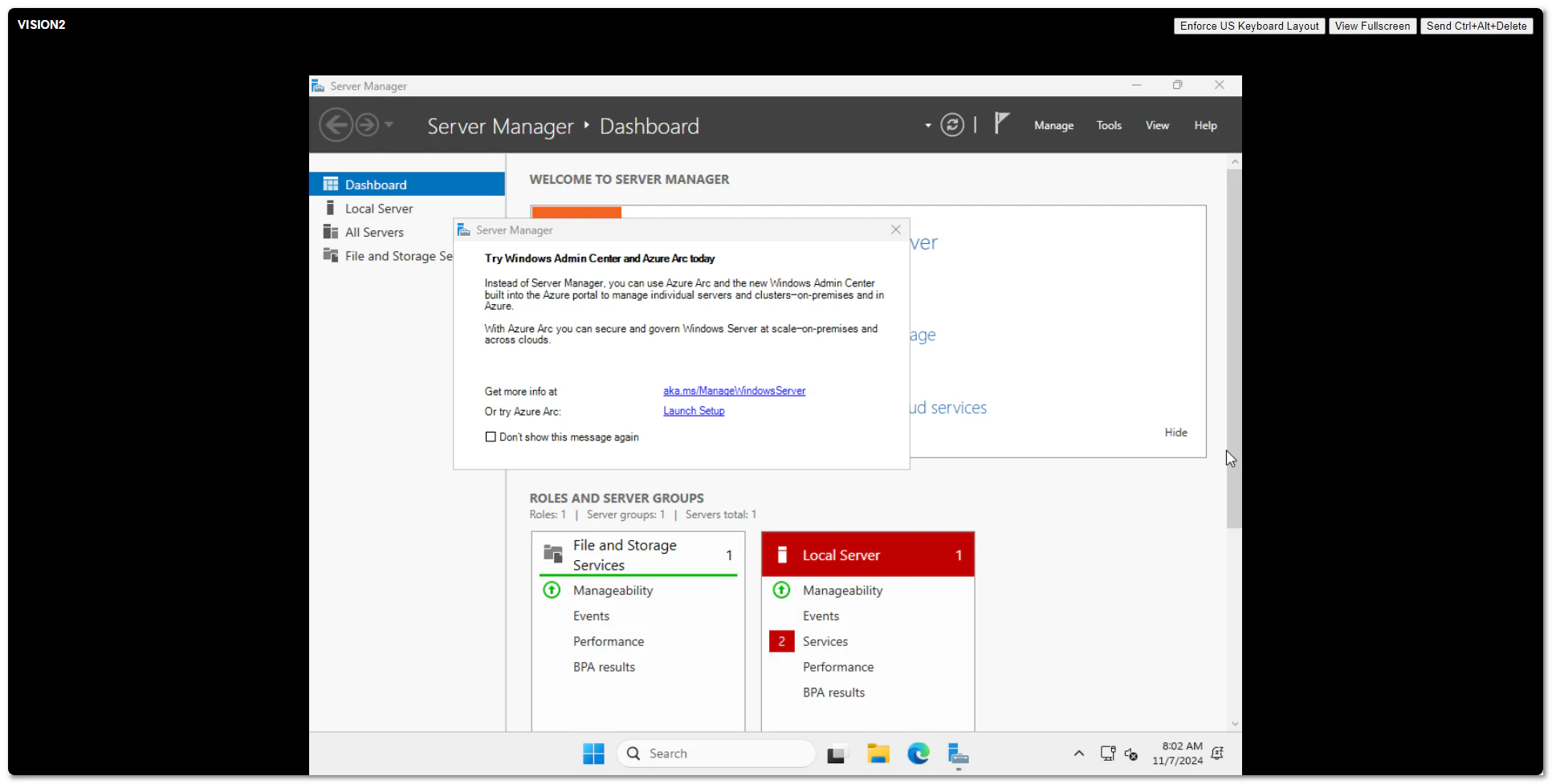The width and height of the screenshot is (1552, 784).
Task: Click the scrollbar up arrow in the dashboard
Action: (x=1234, y=162)
